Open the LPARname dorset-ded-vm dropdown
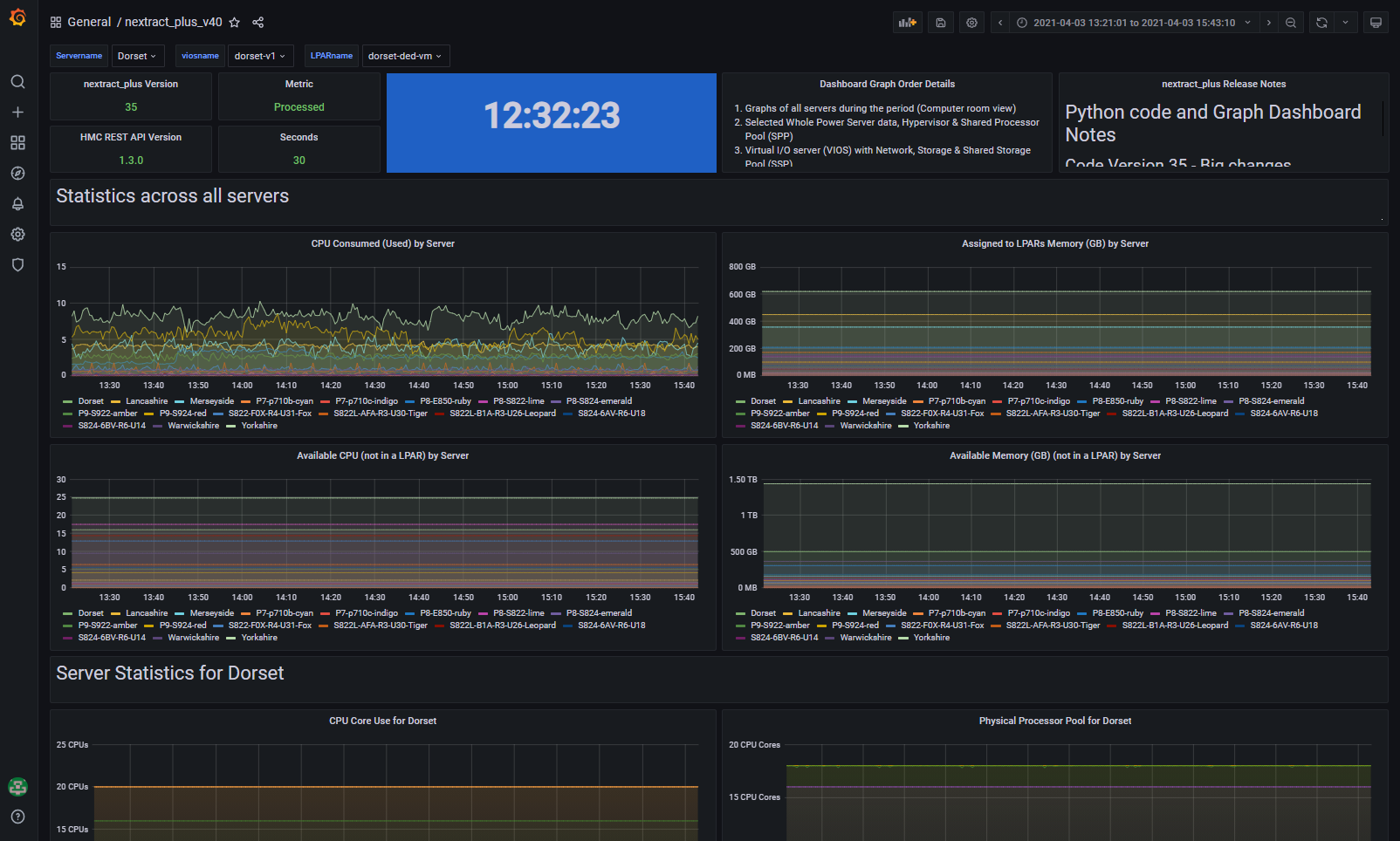 click(x=405, y=56)
